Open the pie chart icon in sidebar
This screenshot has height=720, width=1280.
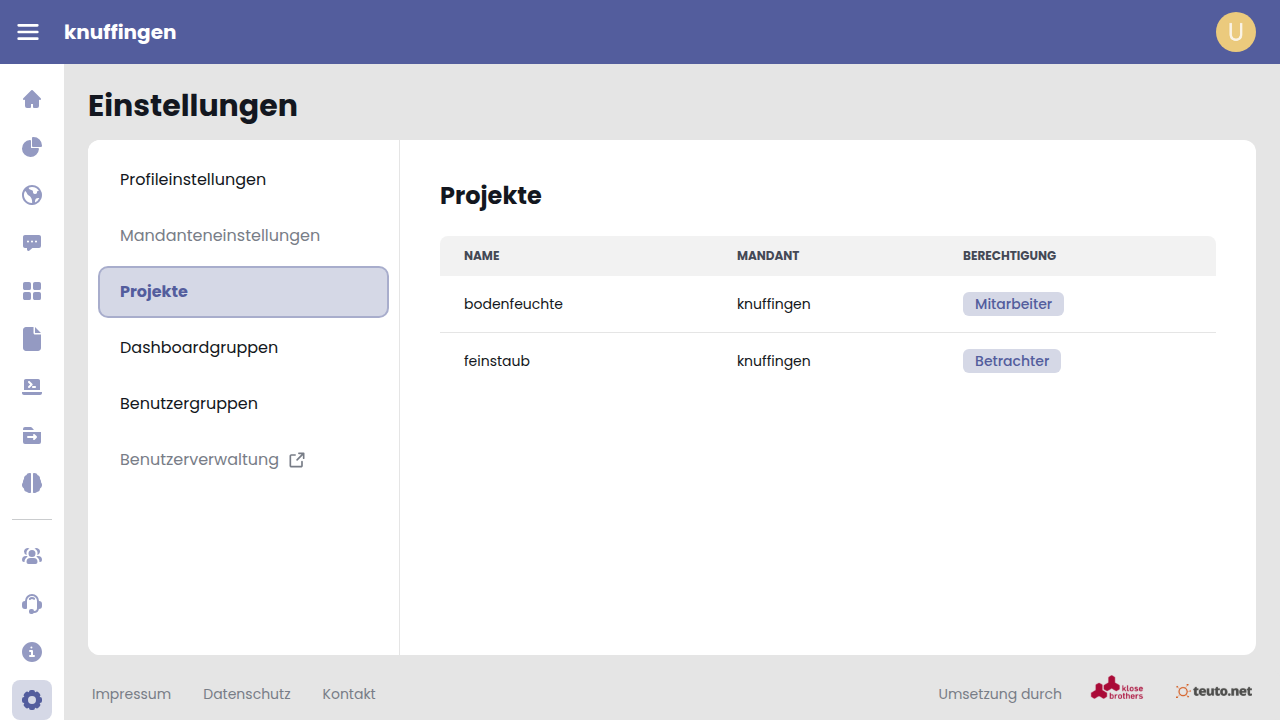pos(32,147)
